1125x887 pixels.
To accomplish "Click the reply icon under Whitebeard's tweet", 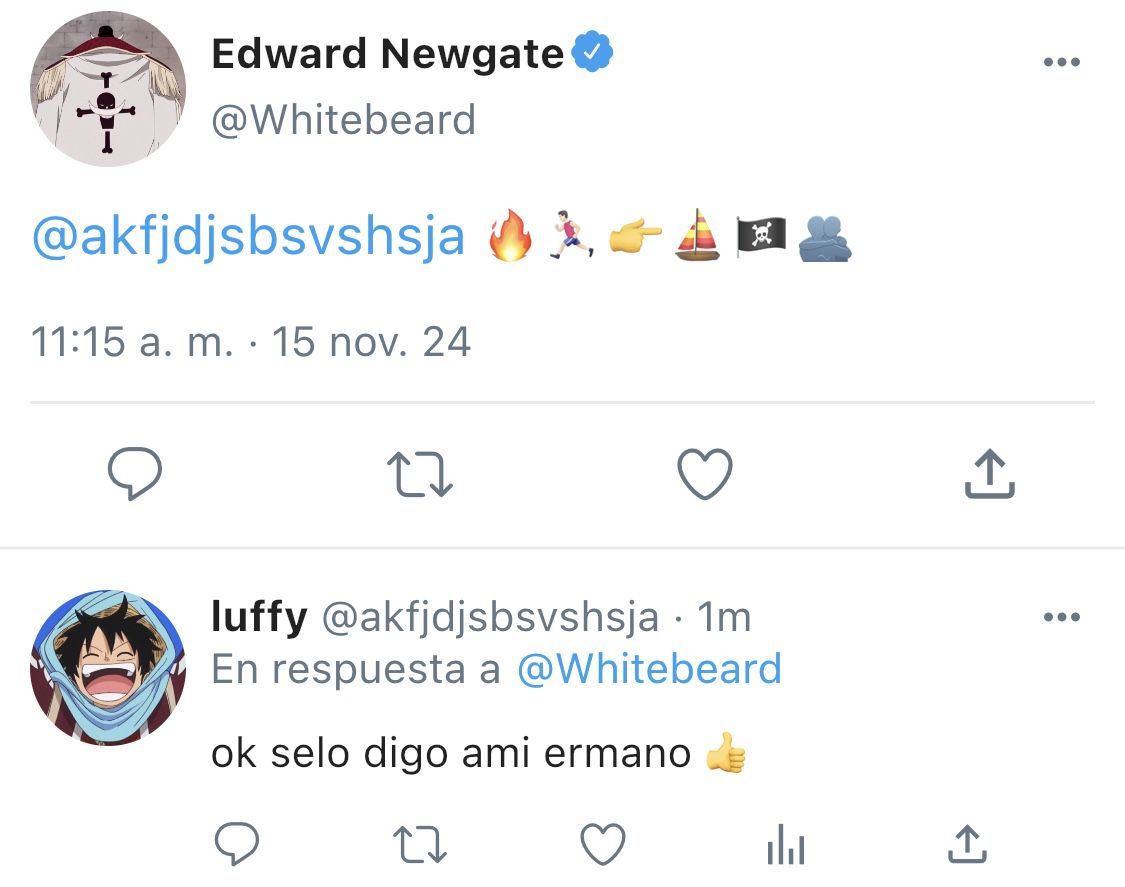I will 135,474.
